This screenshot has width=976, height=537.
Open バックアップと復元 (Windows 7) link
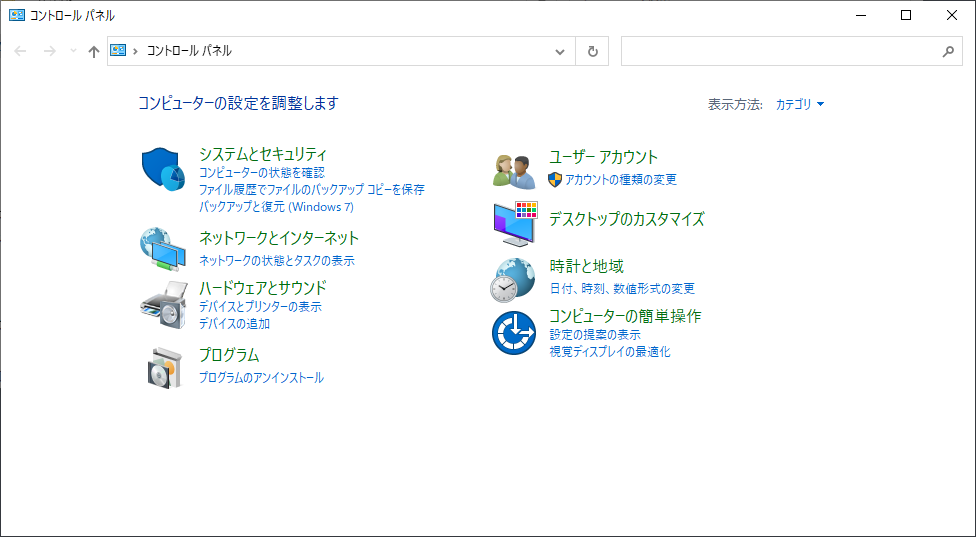pos(276,207)
